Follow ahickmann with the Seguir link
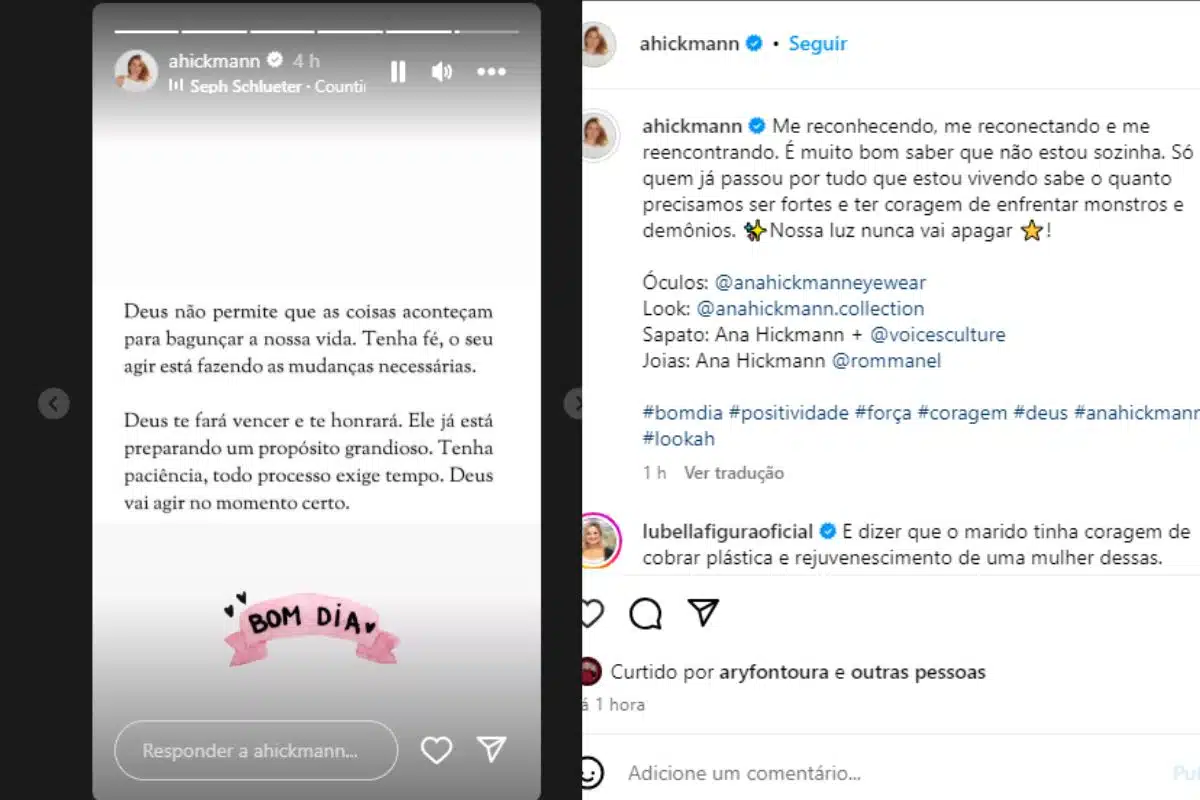Screen dimensions: 1200x800 tap(817, 43)
